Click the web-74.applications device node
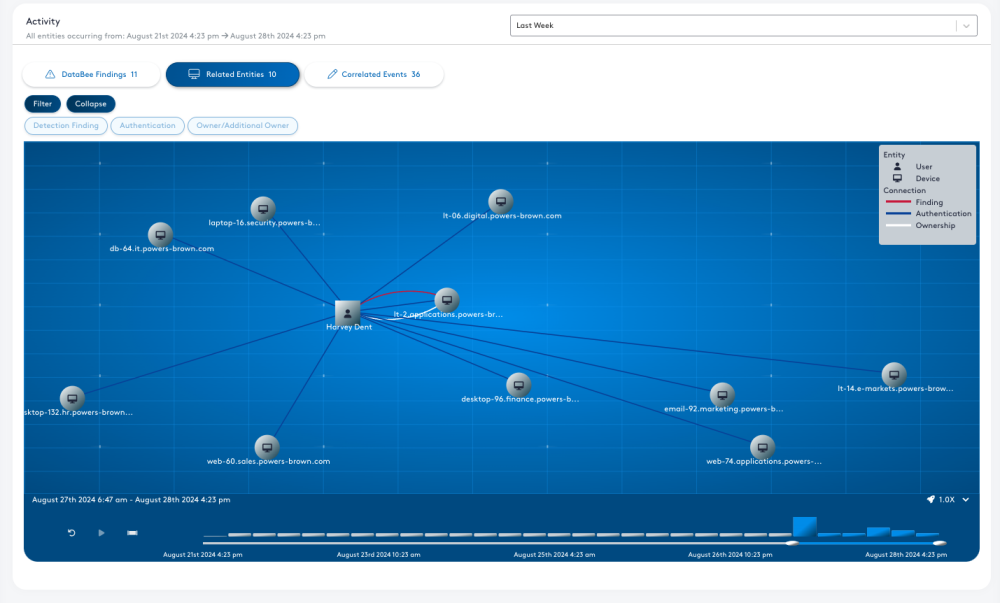The height and width of the screenshot is (603, 1000). (762, 447)
